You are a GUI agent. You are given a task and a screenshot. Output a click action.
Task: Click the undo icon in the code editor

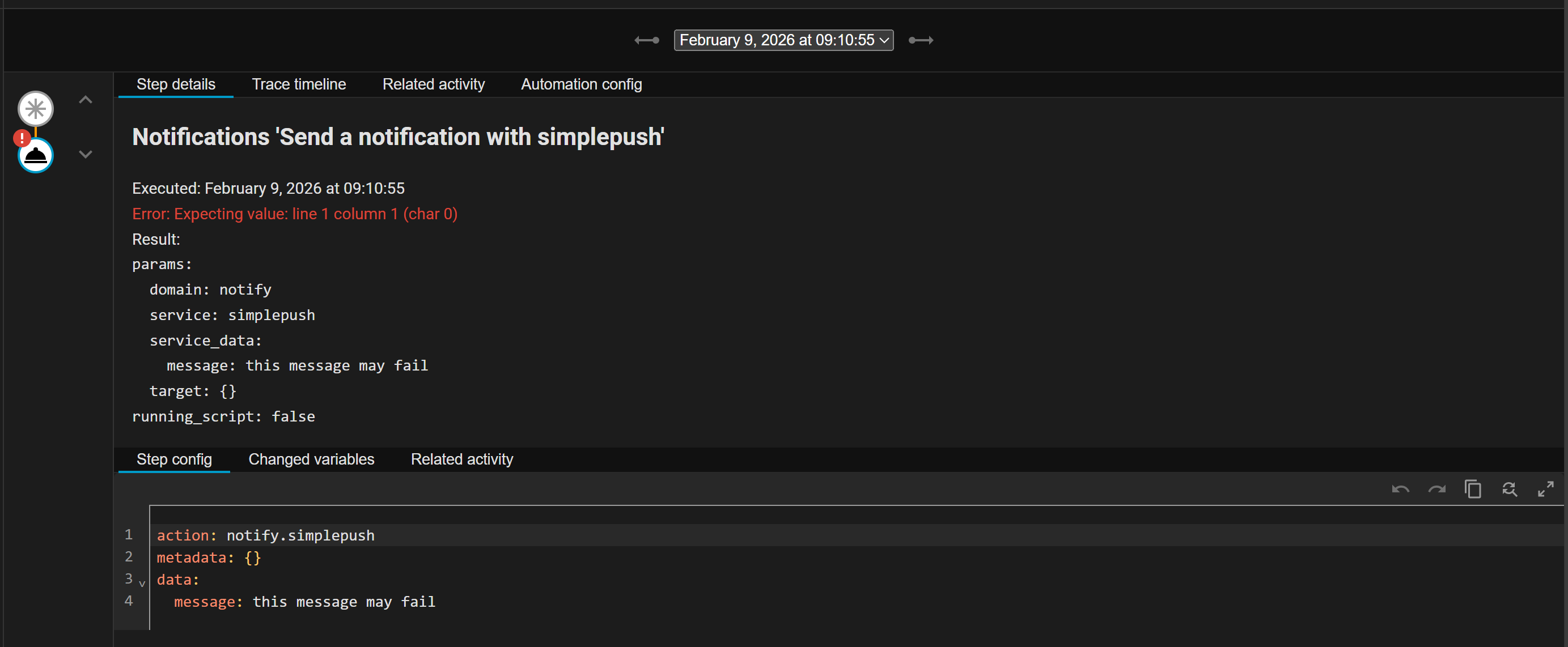tap(1400, 489)
